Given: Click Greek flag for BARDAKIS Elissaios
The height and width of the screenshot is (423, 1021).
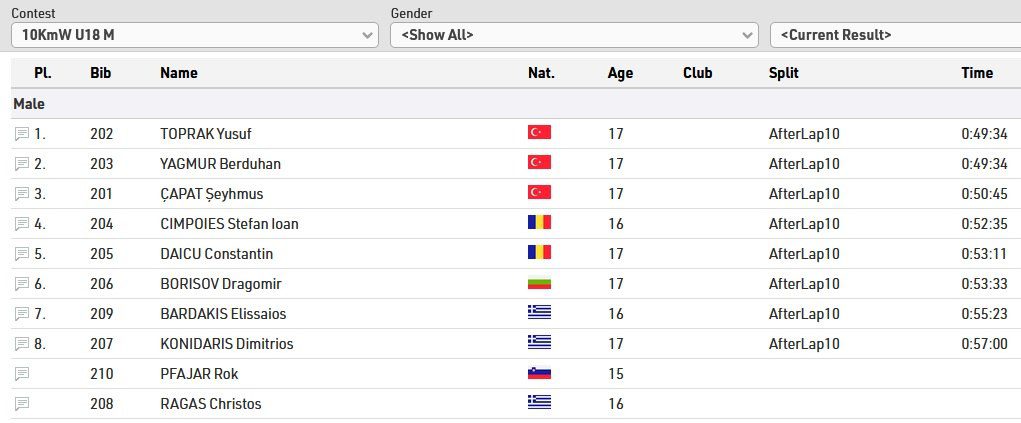Looking at the screenshot, I should click(x=539, y=312).
